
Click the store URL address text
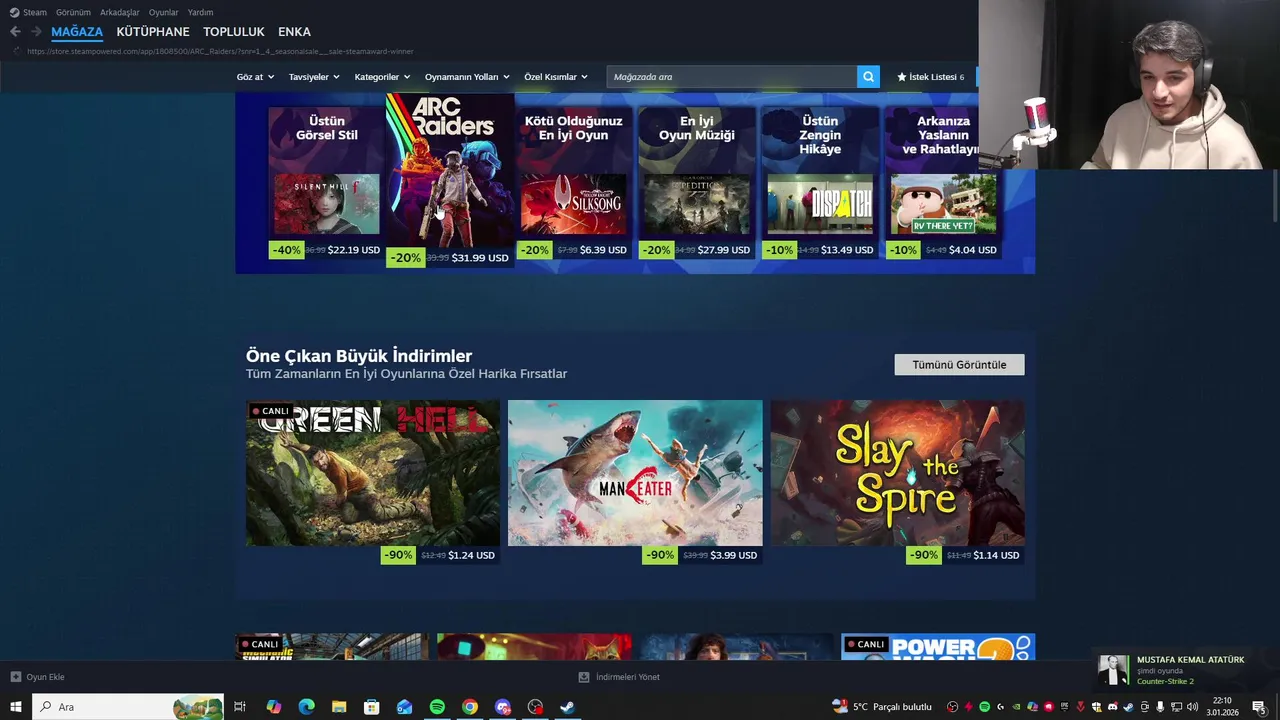(220, 51)
